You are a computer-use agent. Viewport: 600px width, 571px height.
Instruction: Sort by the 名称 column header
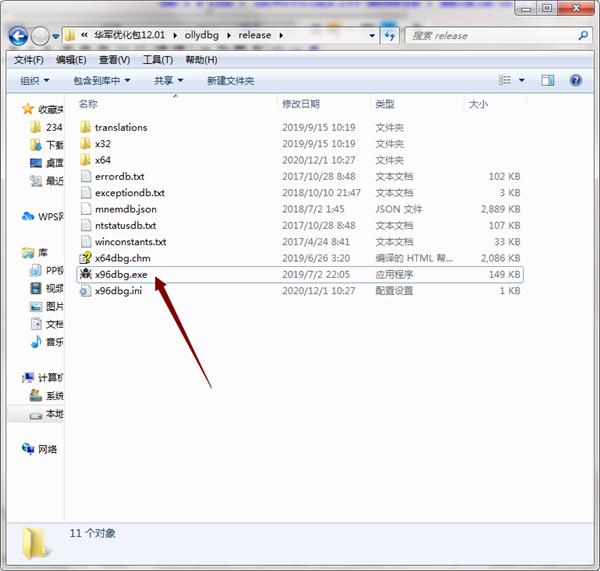tap(88, 104)
